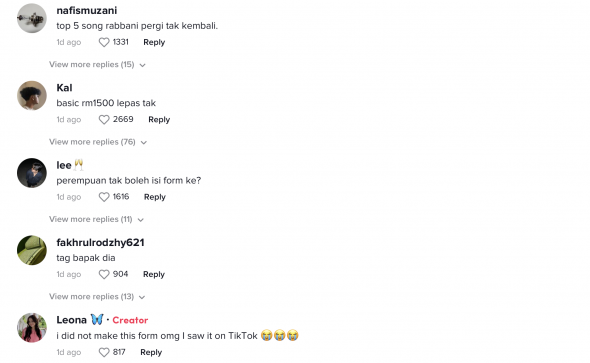Like nafismuzani's comment with heart icon

click(104, 42)
